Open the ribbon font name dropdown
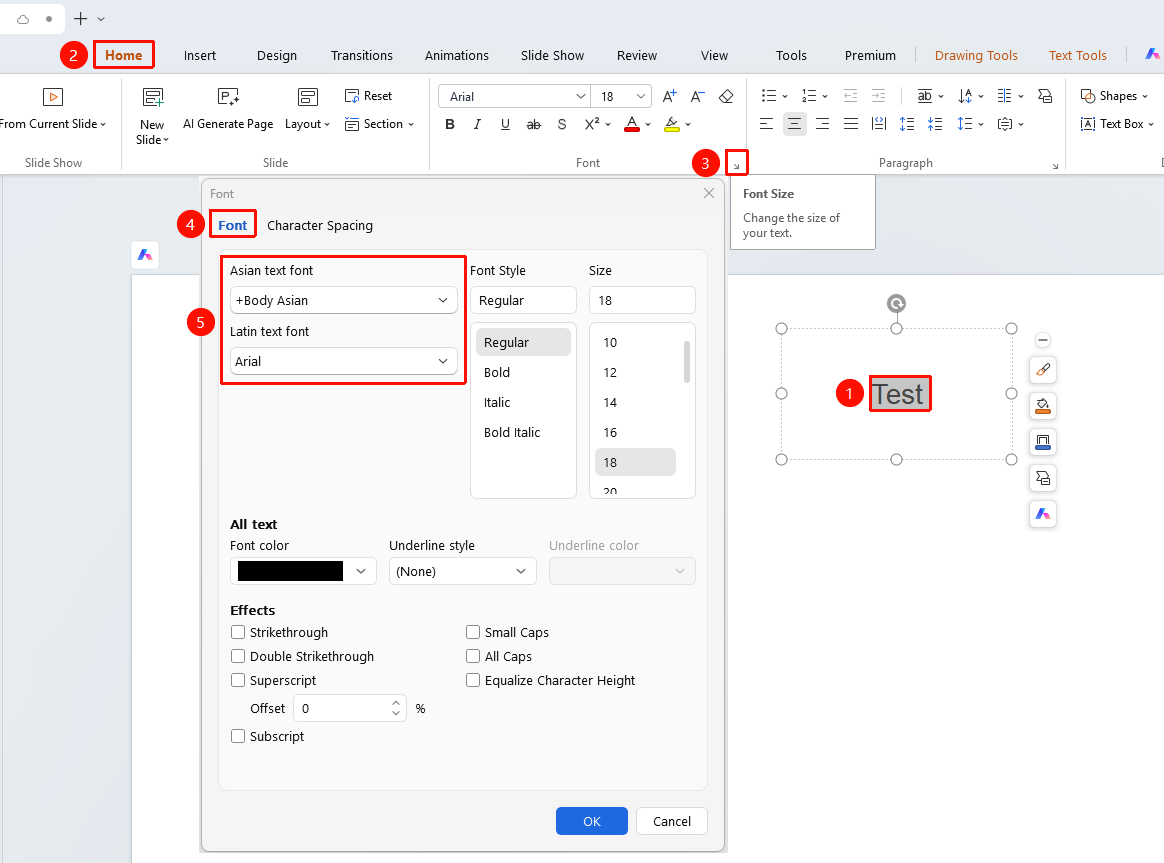This screenshot has width=1164, height=863. [581, 96]
